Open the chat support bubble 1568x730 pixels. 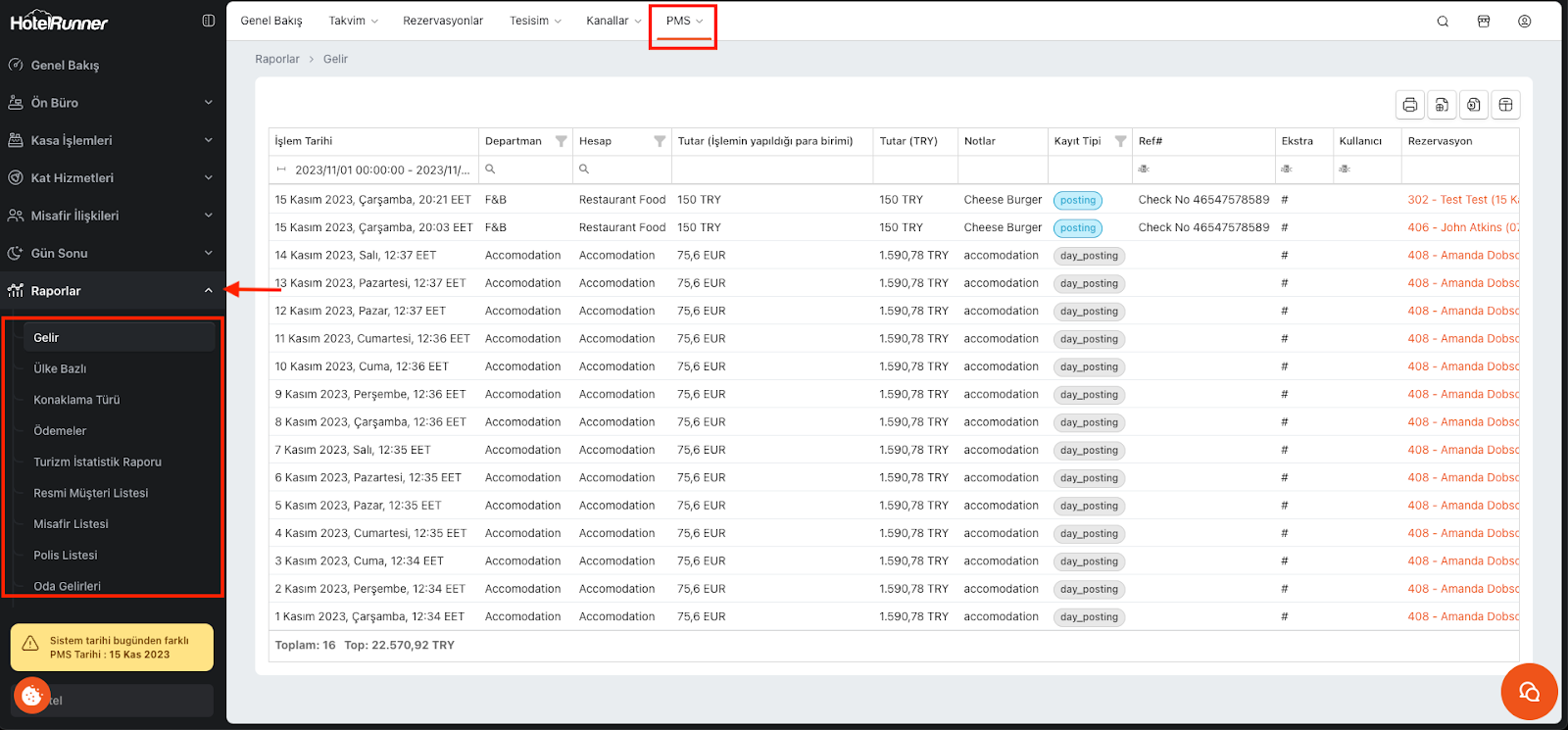click(x=1529, y=692)
